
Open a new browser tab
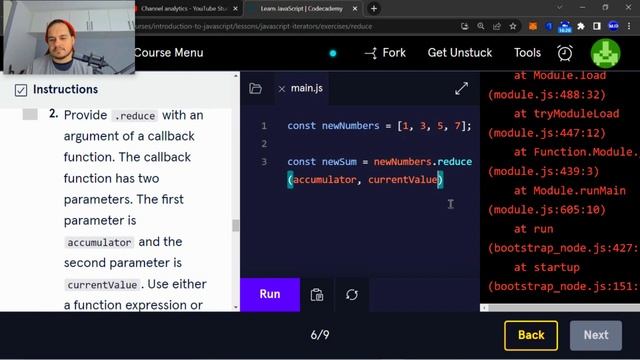(374, 9)
